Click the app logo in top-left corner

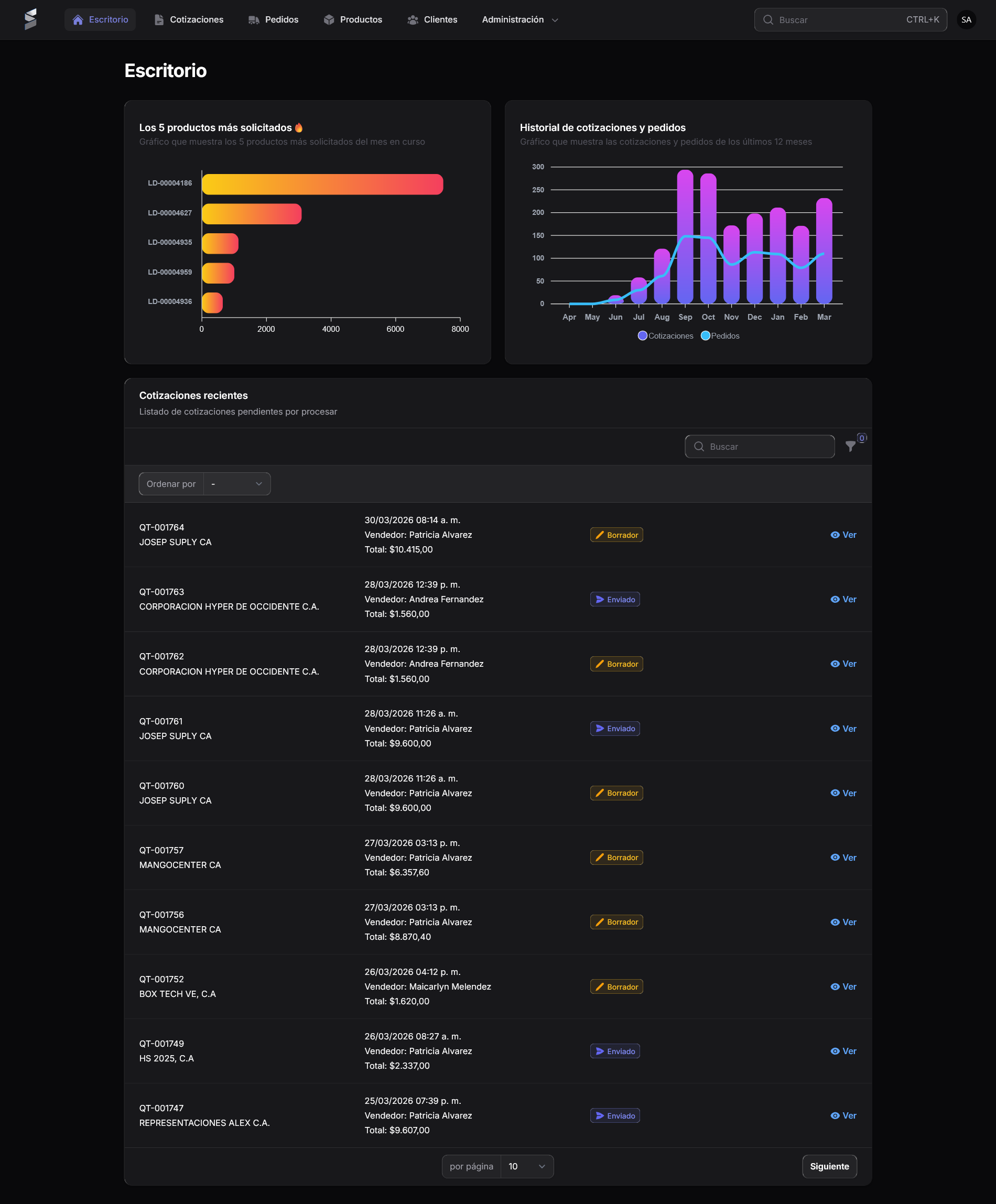tap(30, 19)
